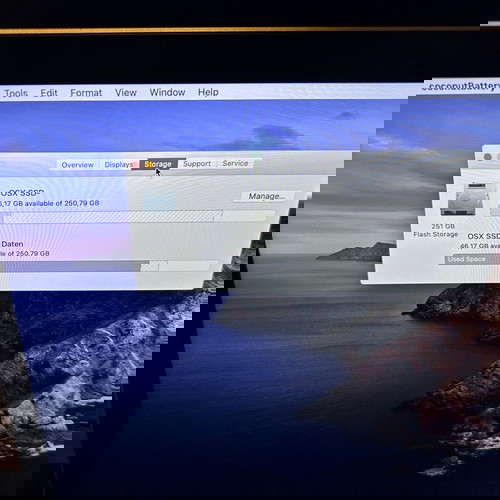
Task: Click the flash storage disk drive icon
Action: tap(465, 199)
